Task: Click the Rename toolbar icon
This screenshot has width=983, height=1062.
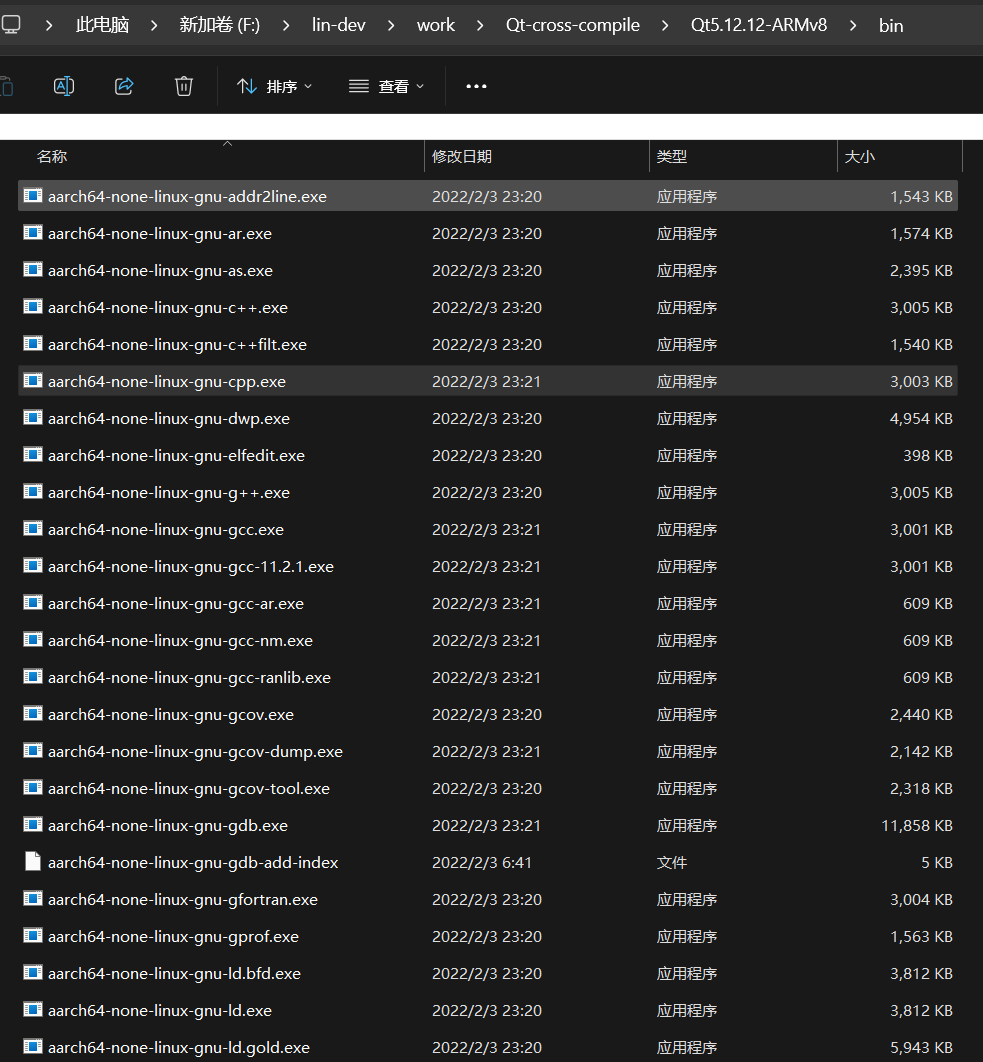Action: tap(64, 86)
